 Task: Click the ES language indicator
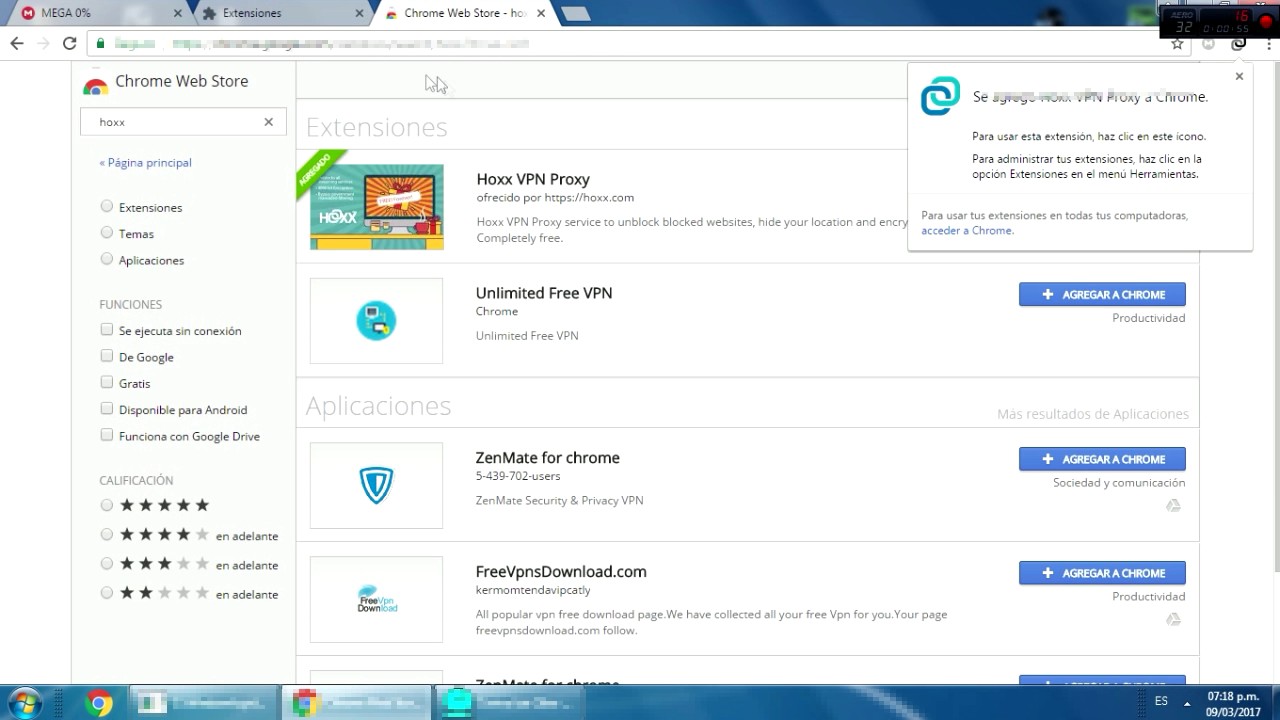[x=1161, y=702]
